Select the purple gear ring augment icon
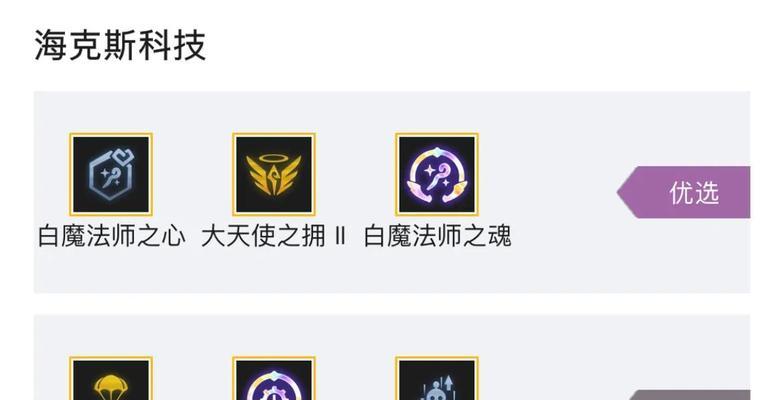784x400 pixels. [x=274, y=378]
